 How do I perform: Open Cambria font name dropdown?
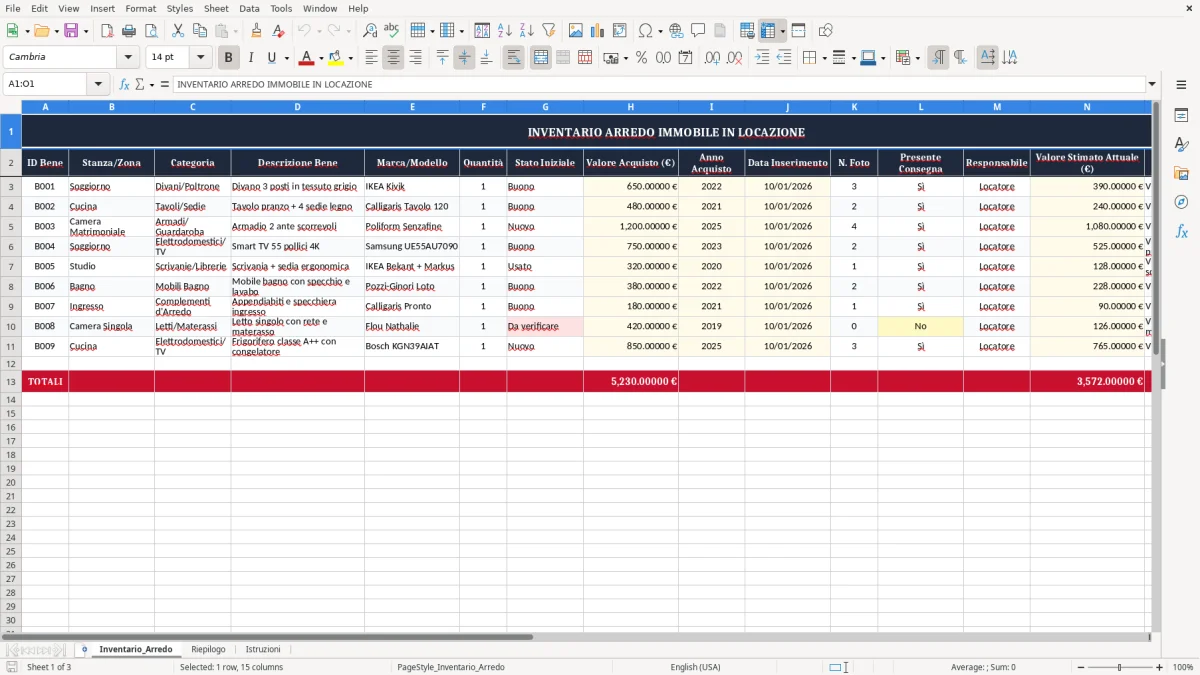[x=128, y=57]
